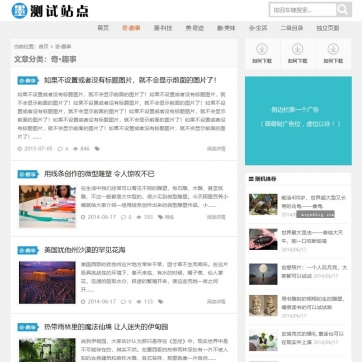Open the 象龟 tortoise article link

[314, 201]
